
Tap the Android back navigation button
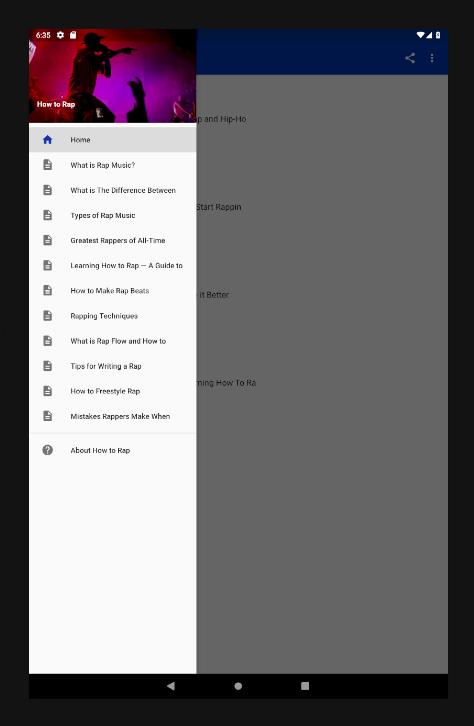[x=171, y=686]
